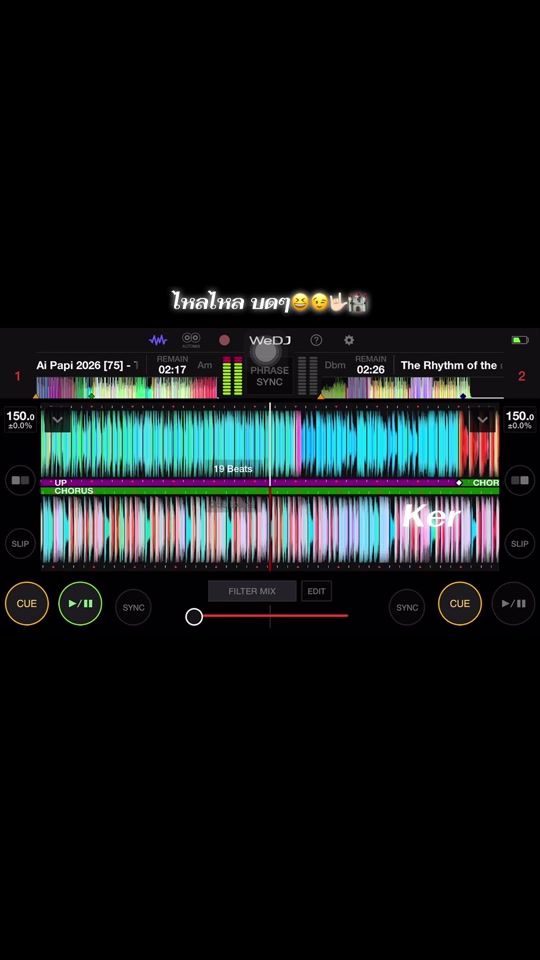Screen dimensions: 540x960
Task: Toggle SLIP mode on deck 2
Action: click(520, 544)
